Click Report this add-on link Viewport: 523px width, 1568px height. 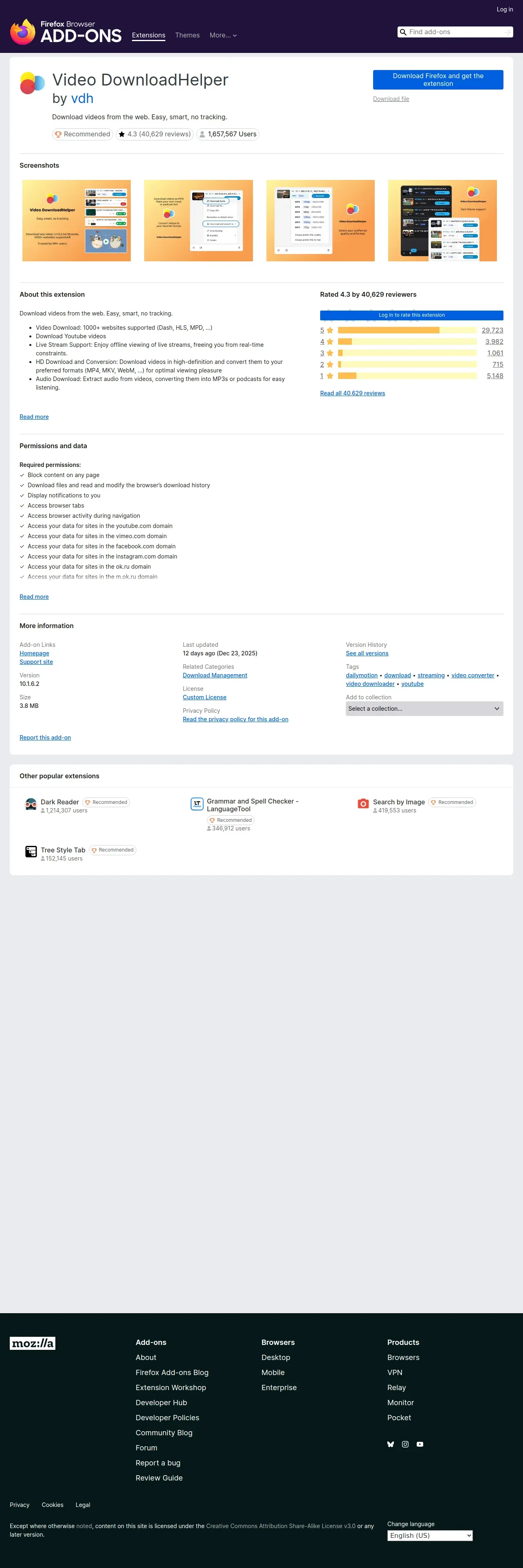(x=45, y=738)
